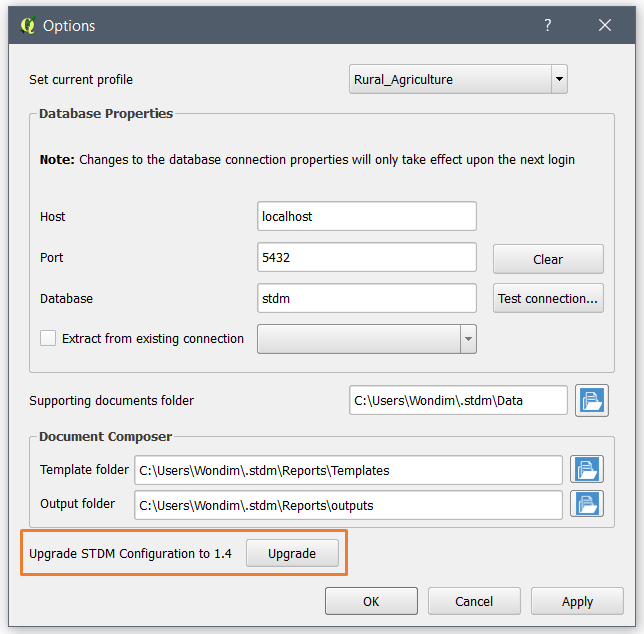Open the current profile dropdown
This screenshot has height=634, width=644.
pyautogui.click(x=558, y=80)
